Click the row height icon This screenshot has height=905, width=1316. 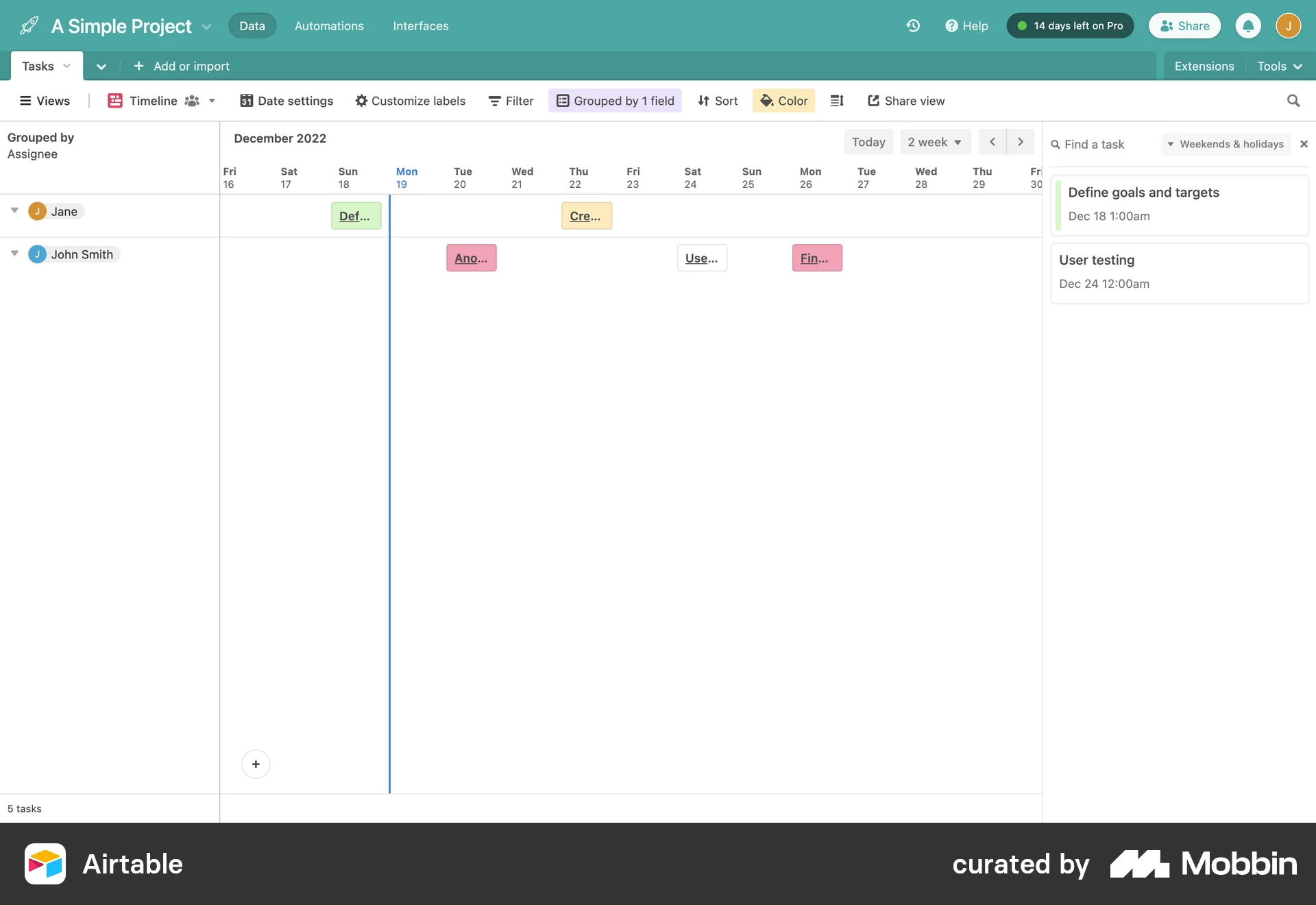point(837,101)
